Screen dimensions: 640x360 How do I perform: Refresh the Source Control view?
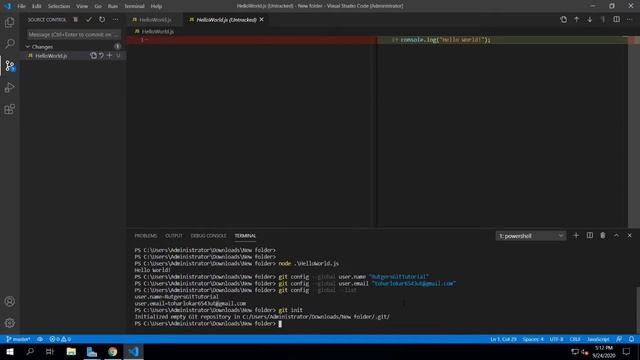point(102,20)
